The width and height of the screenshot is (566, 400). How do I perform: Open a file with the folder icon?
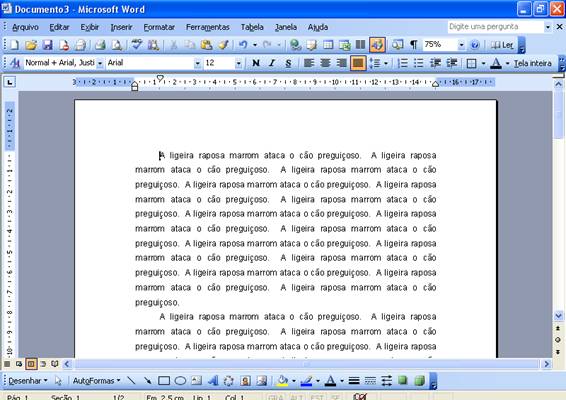[31, 45]
